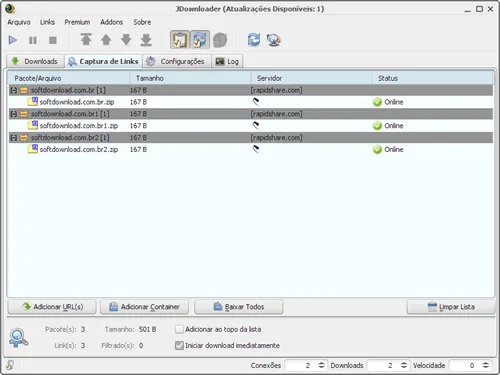This screenshot has height=375, width=500.
Task: Click the Baixar Todos button
Action: click(239, 307)
